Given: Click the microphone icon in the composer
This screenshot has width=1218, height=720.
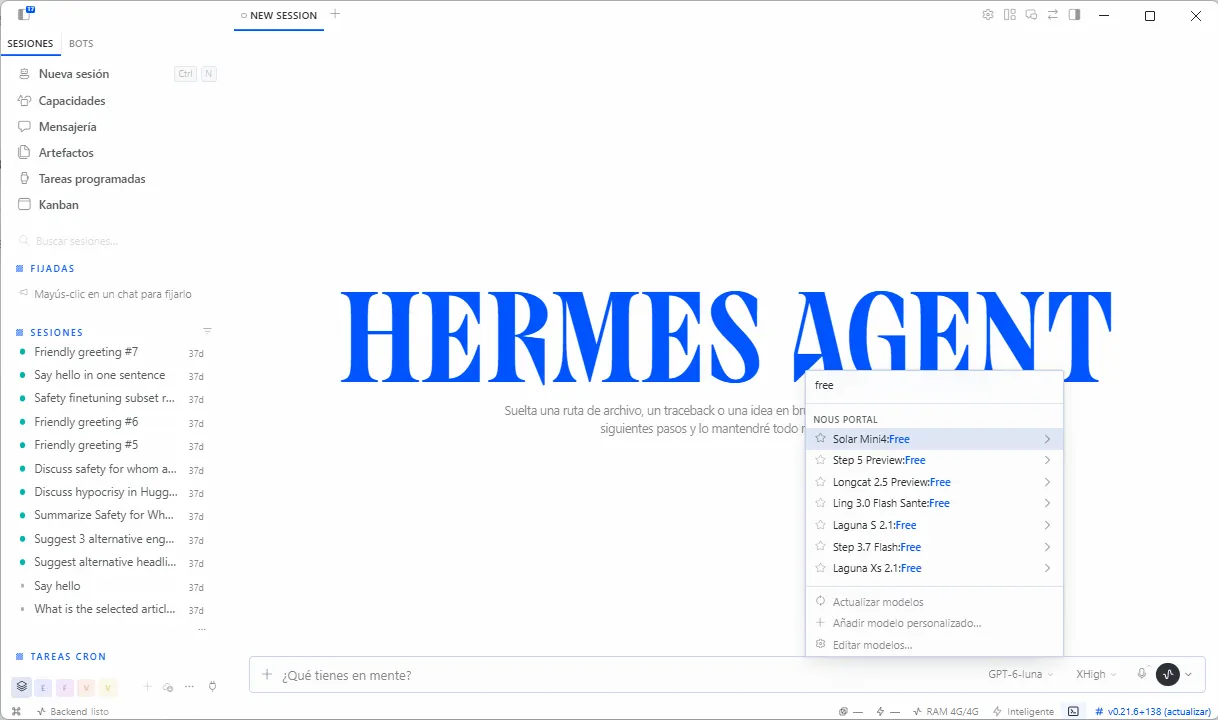Looking at the screenshot, I should coord(1142,675).
